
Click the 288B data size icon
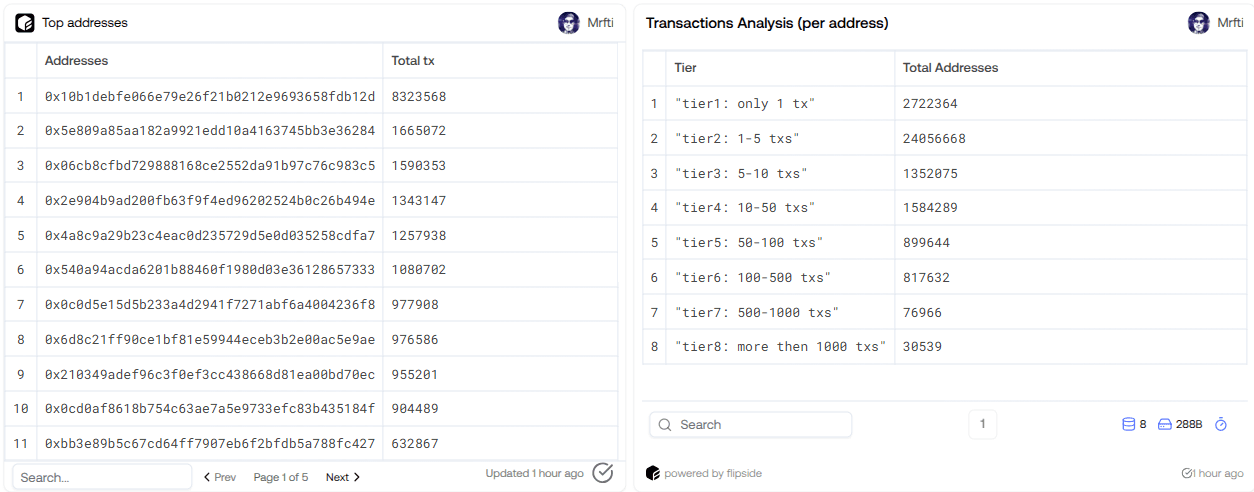point(1164,425)
